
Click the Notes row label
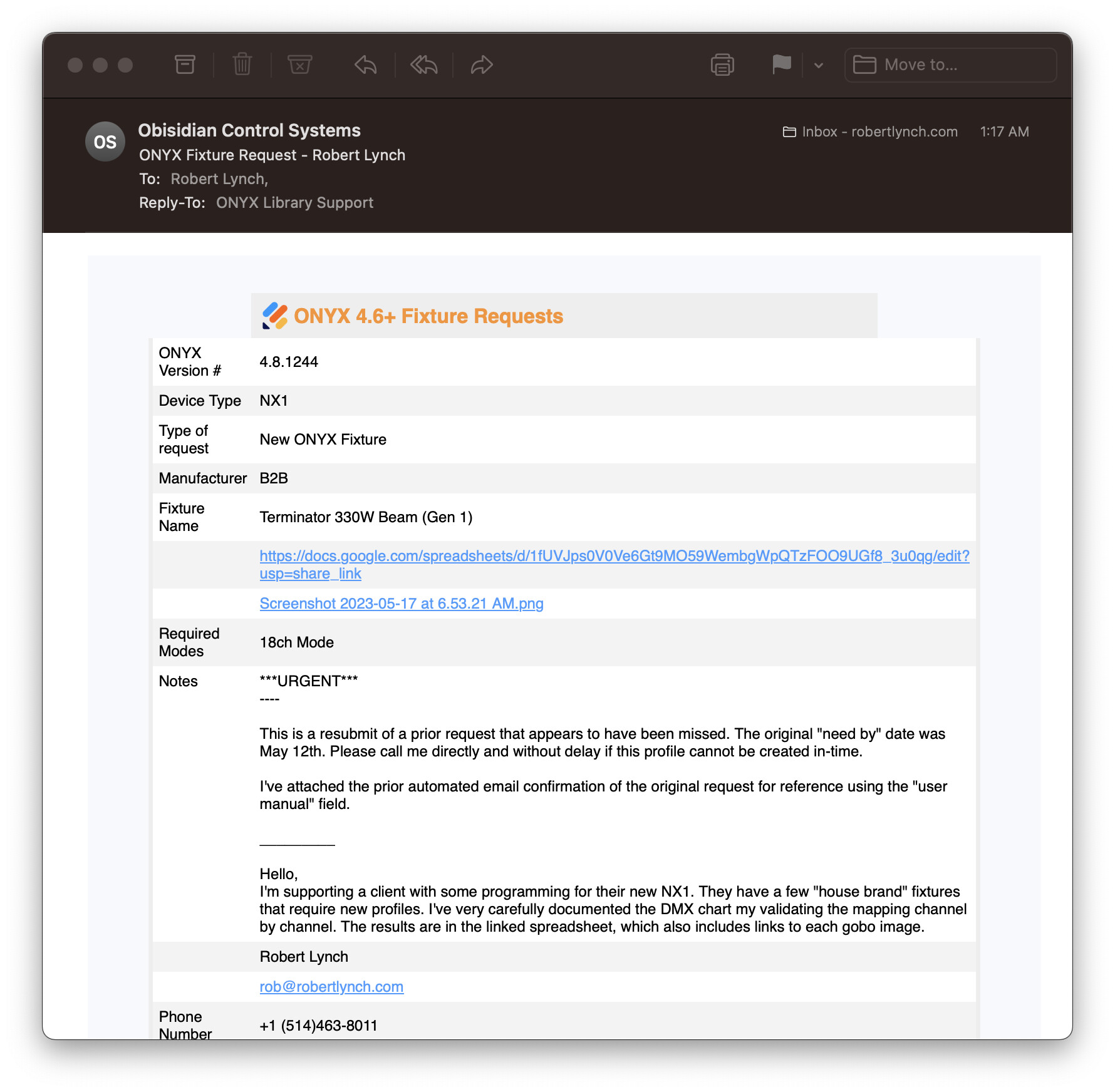tap(178, 681)
